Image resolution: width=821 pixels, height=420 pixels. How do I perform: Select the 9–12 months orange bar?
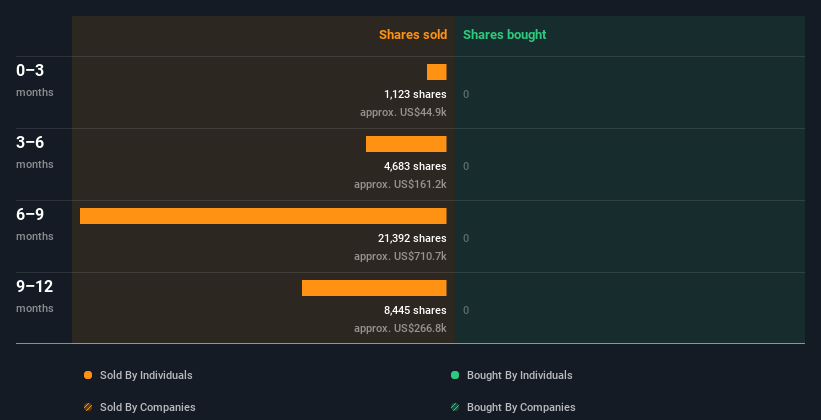[x=374, y=288]
